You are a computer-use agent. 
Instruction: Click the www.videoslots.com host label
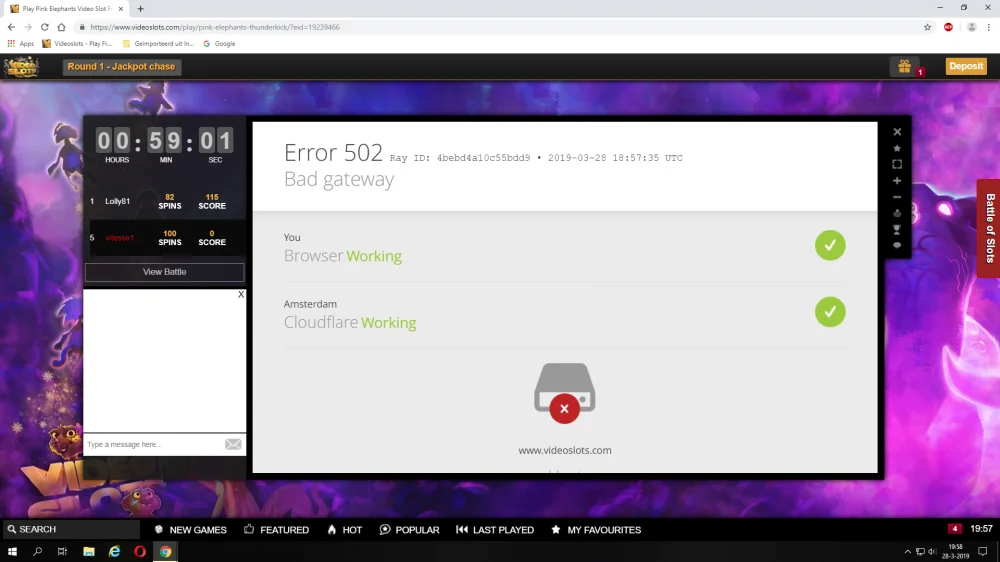pos(565,450)
